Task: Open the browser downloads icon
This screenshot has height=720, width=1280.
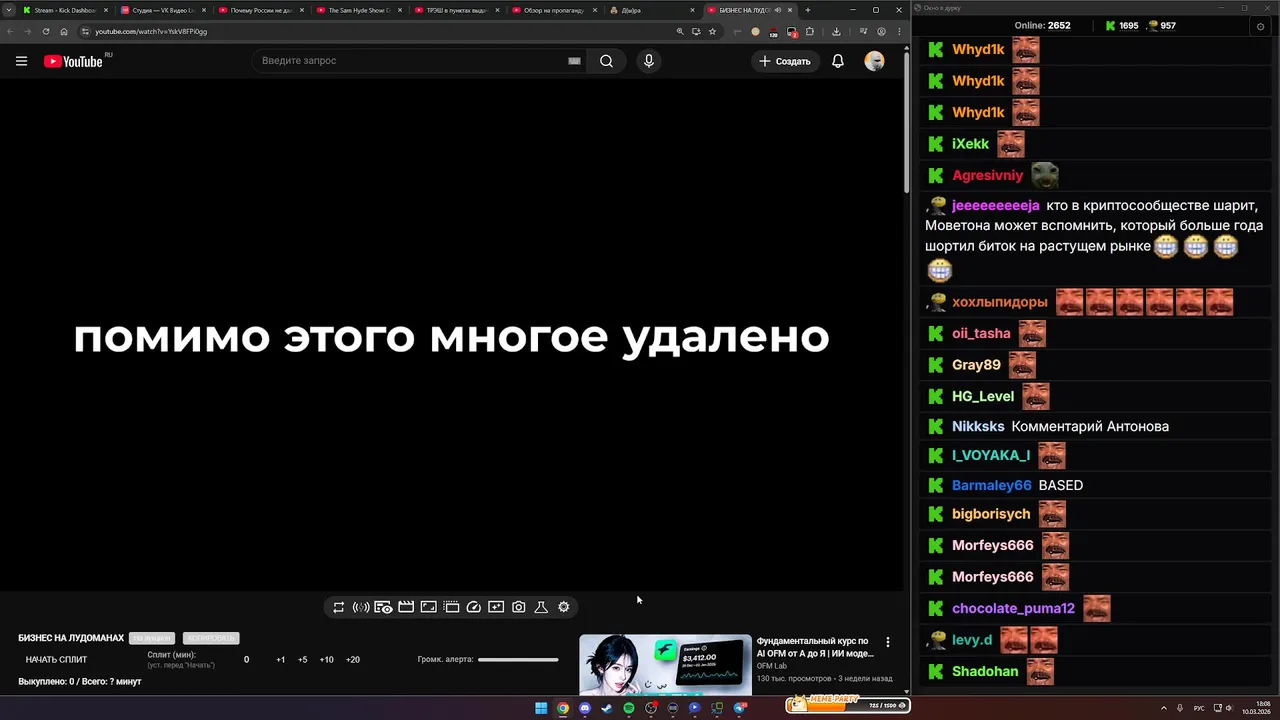Action: pos(836,31)
